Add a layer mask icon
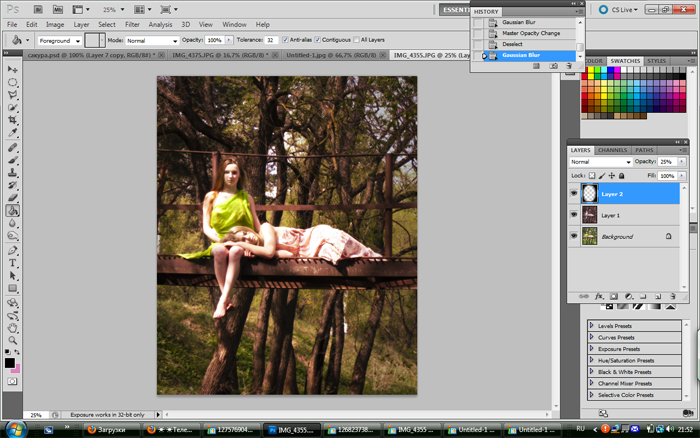This screenshot has width=700, height=438. (x=614, y=296)
